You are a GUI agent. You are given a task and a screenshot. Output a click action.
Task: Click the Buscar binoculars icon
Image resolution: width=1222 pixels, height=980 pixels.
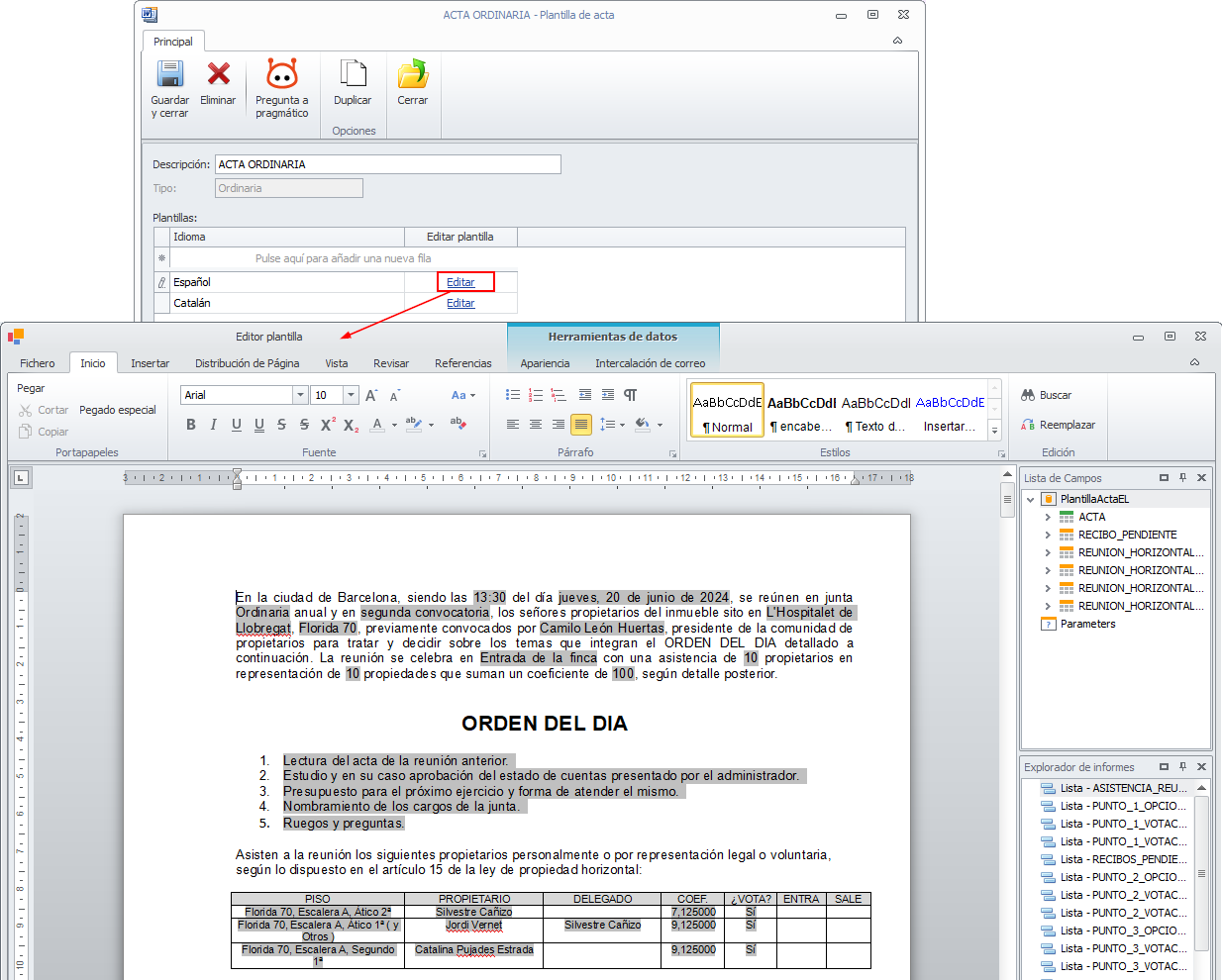point(1028,395)
